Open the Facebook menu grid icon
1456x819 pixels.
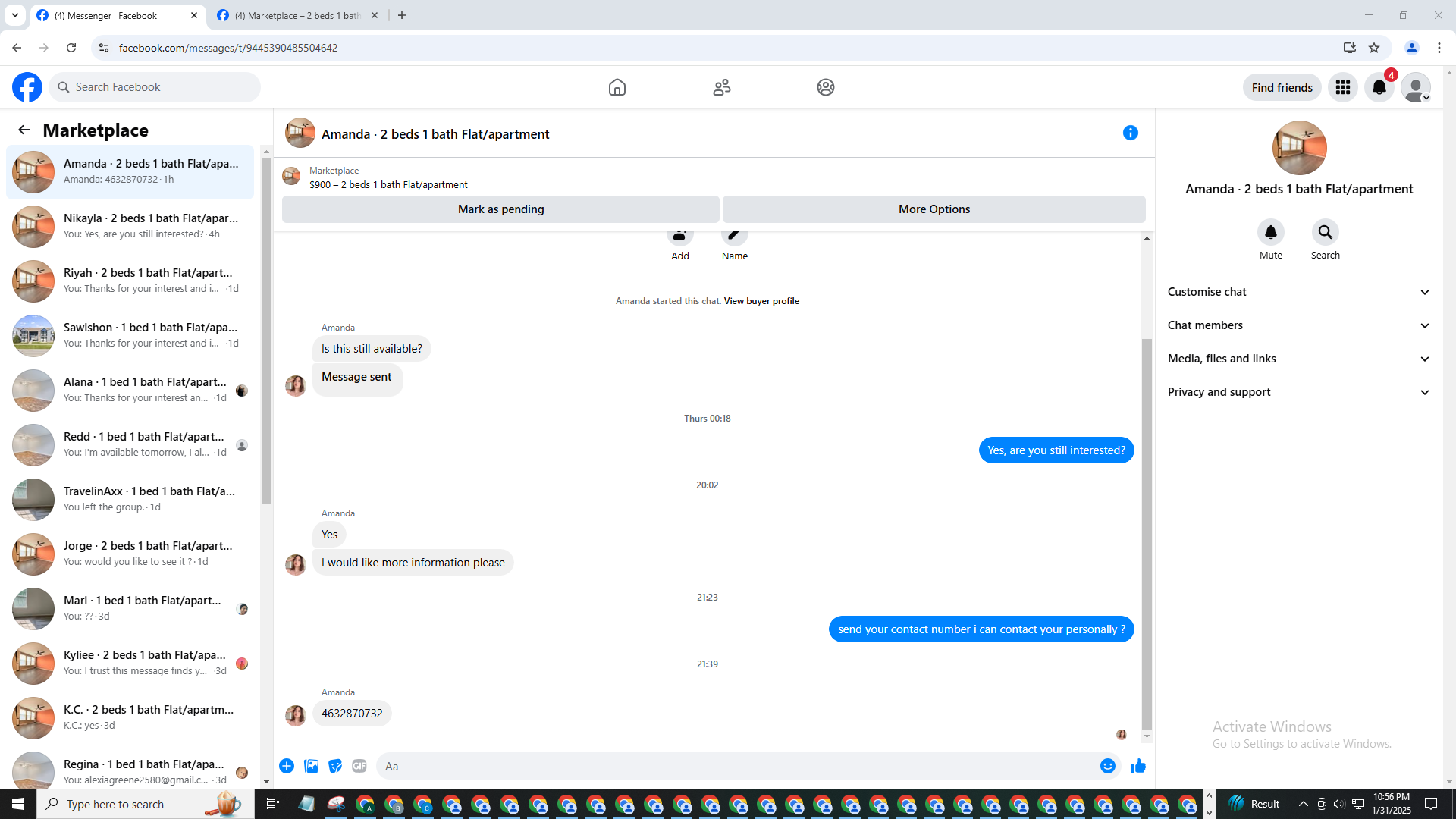(1343, 87)
